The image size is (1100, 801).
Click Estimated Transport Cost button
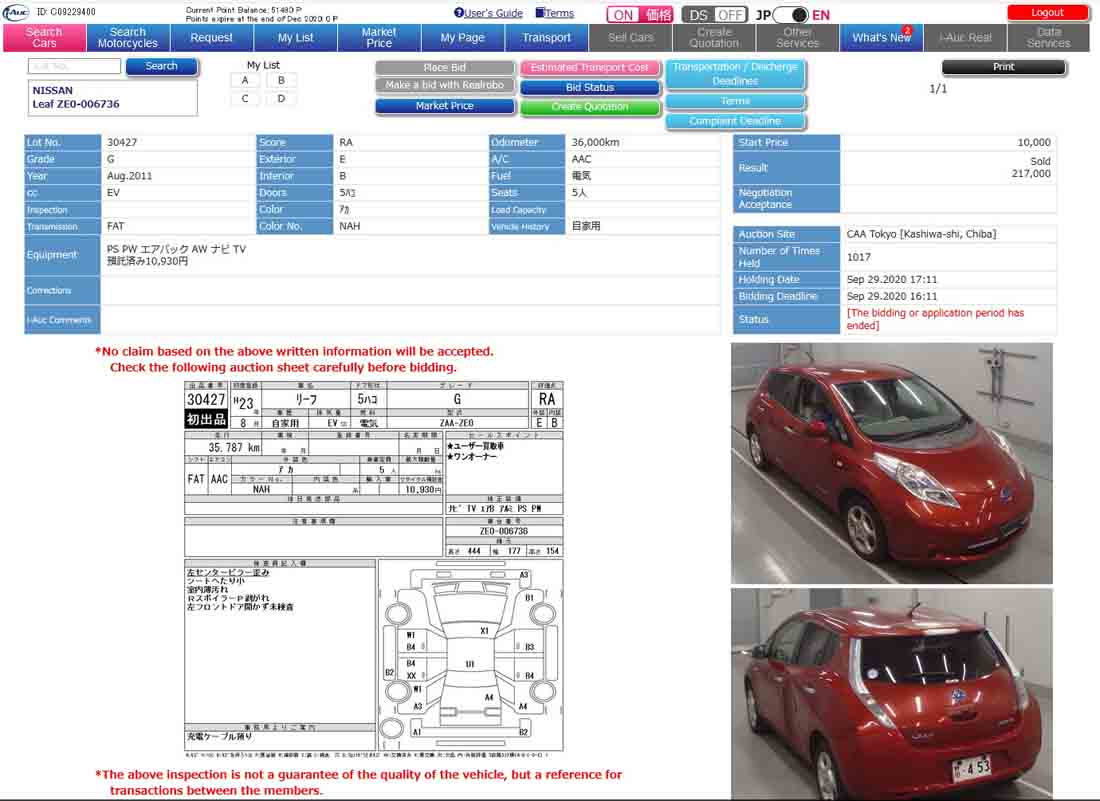[590, 67]
